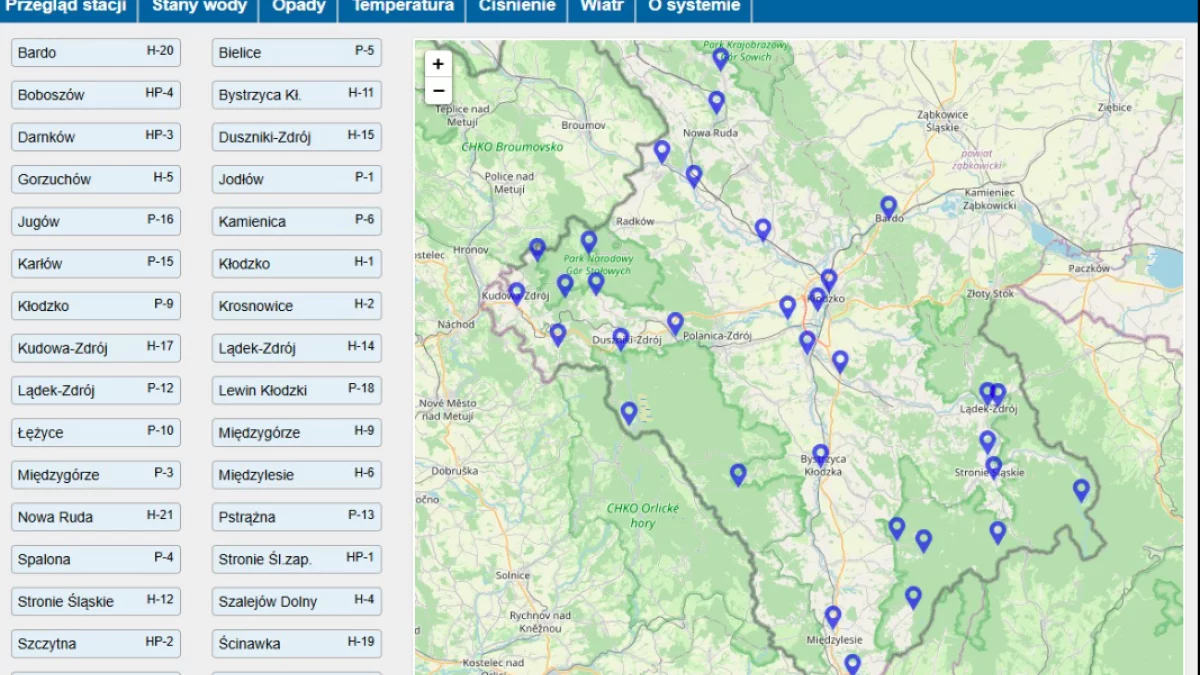This screenshot has height=675, width=1200.
Task: Choose the Nowa Ruda H-21 station
Action: (x=96, y=517)
